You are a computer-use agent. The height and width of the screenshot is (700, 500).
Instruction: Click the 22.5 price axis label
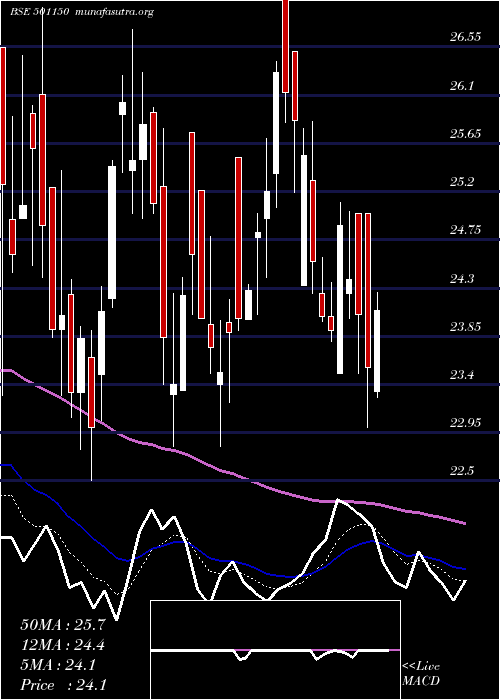coord(461,471)
